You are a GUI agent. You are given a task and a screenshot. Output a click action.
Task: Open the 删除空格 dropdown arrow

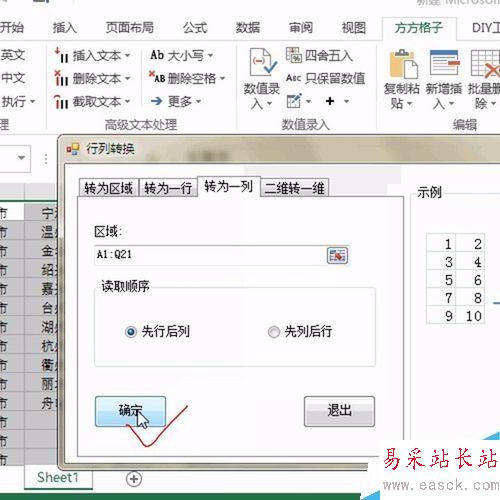click(222, 79)
